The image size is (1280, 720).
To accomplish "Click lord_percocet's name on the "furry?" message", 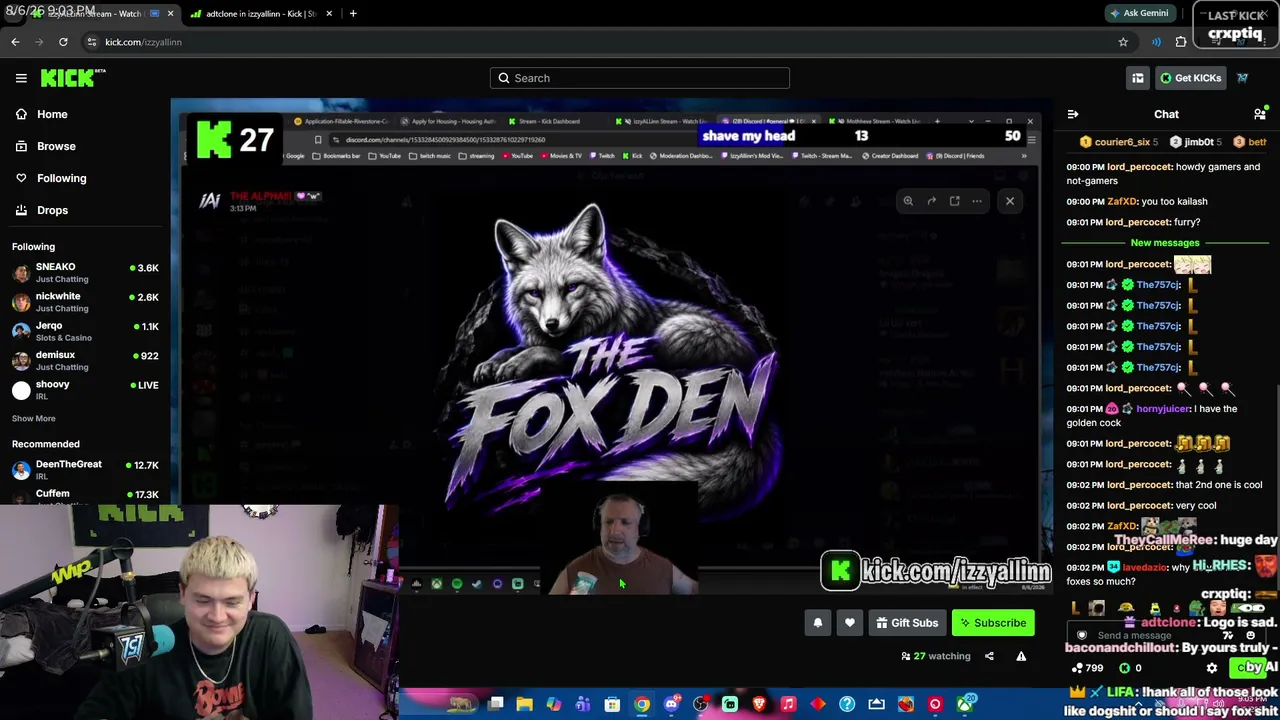I will point(1138,222).
